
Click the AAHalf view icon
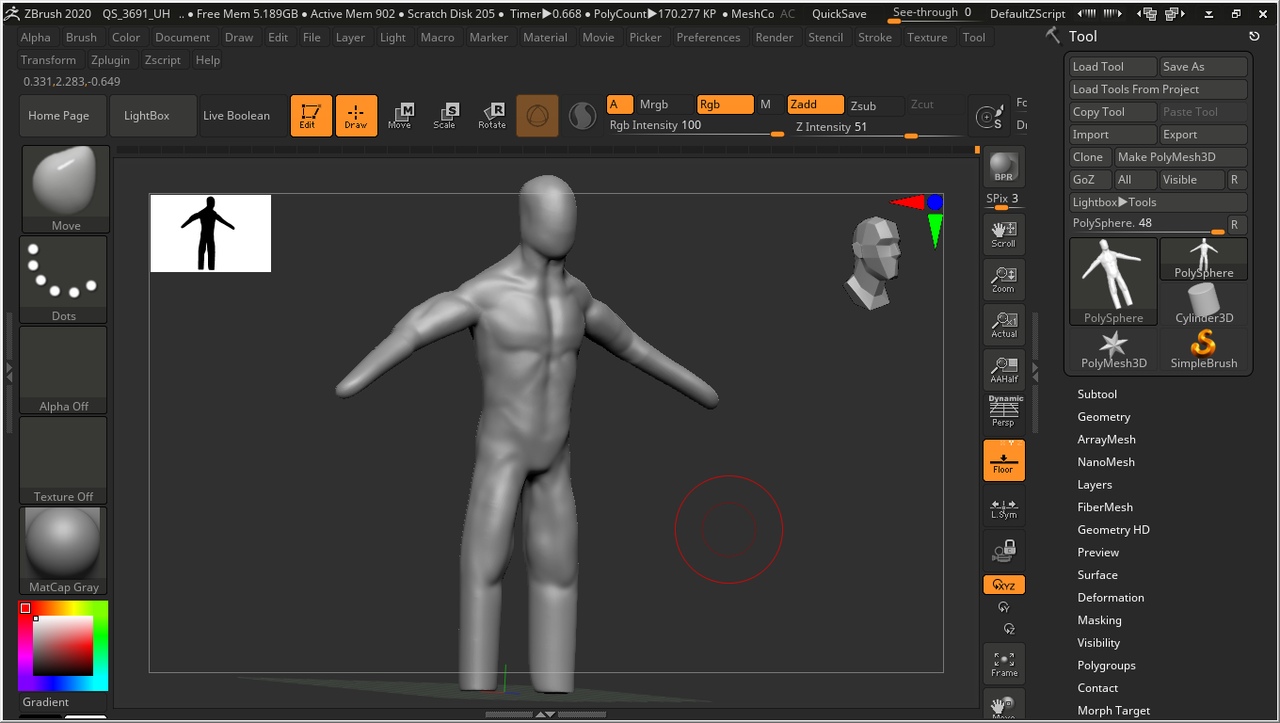[x=1003, y=368]
